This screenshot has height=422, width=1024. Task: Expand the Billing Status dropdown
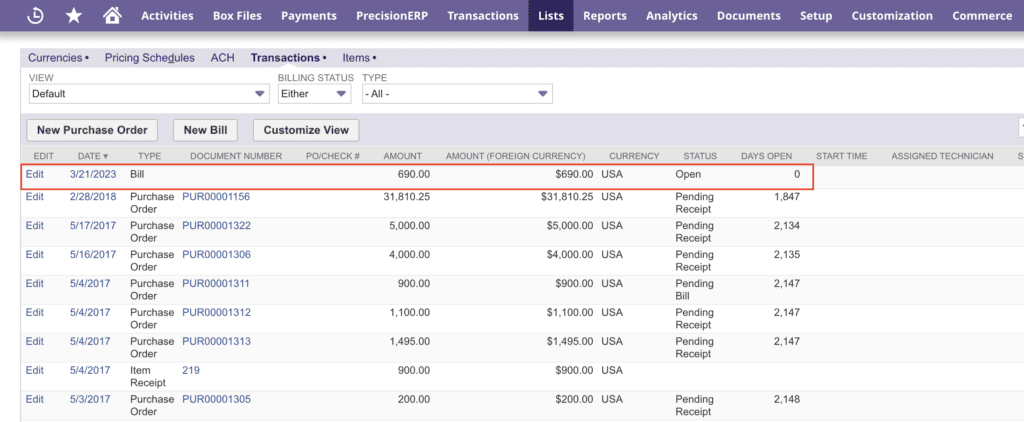(x=314, y=94)
